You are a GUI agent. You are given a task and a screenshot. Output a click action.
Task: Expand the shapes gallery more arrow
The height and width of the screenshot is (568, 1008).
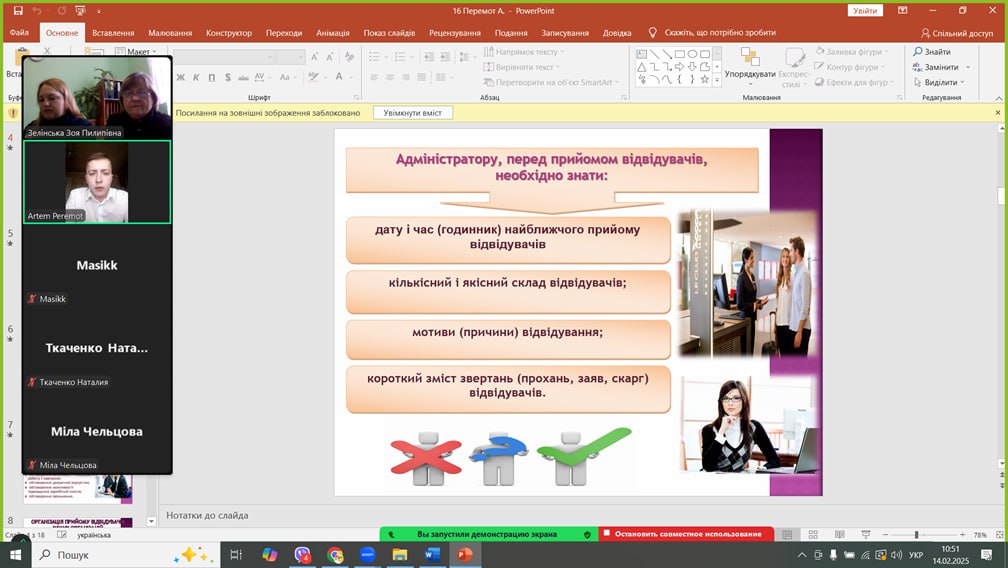[x=717, y=80]
